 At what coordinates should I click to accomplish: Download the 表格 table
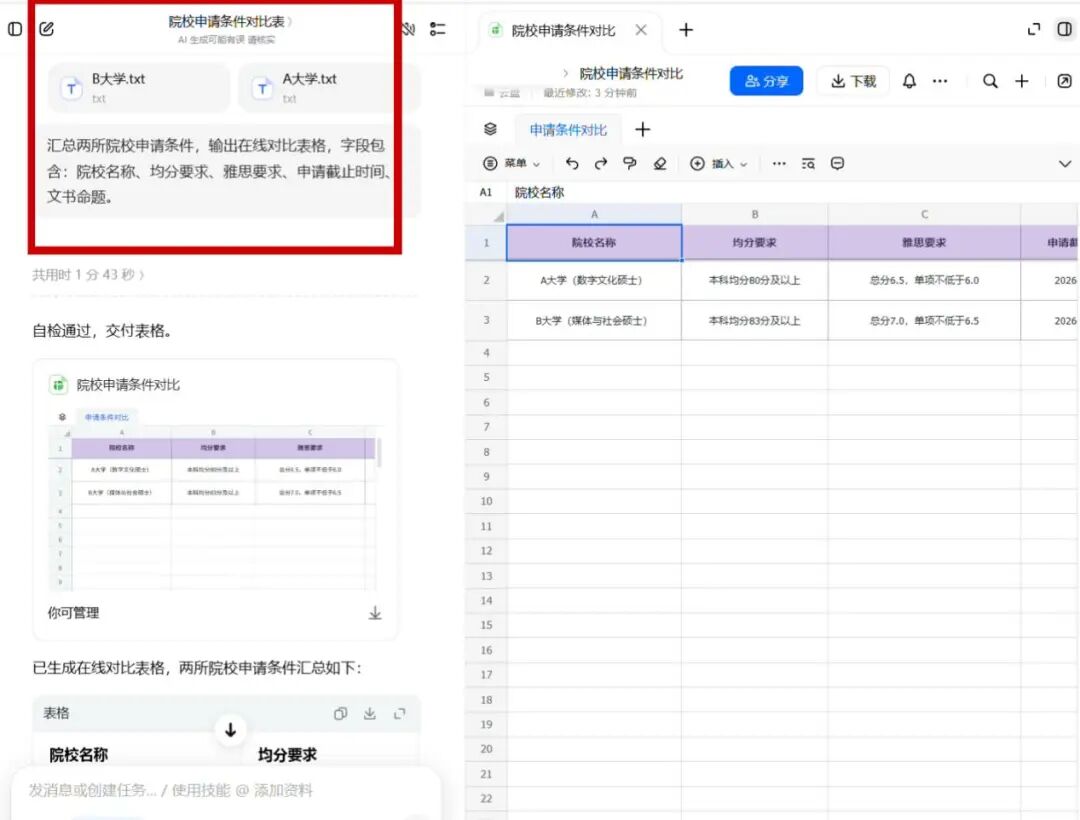pyautogui.click(x=370, y=713)
